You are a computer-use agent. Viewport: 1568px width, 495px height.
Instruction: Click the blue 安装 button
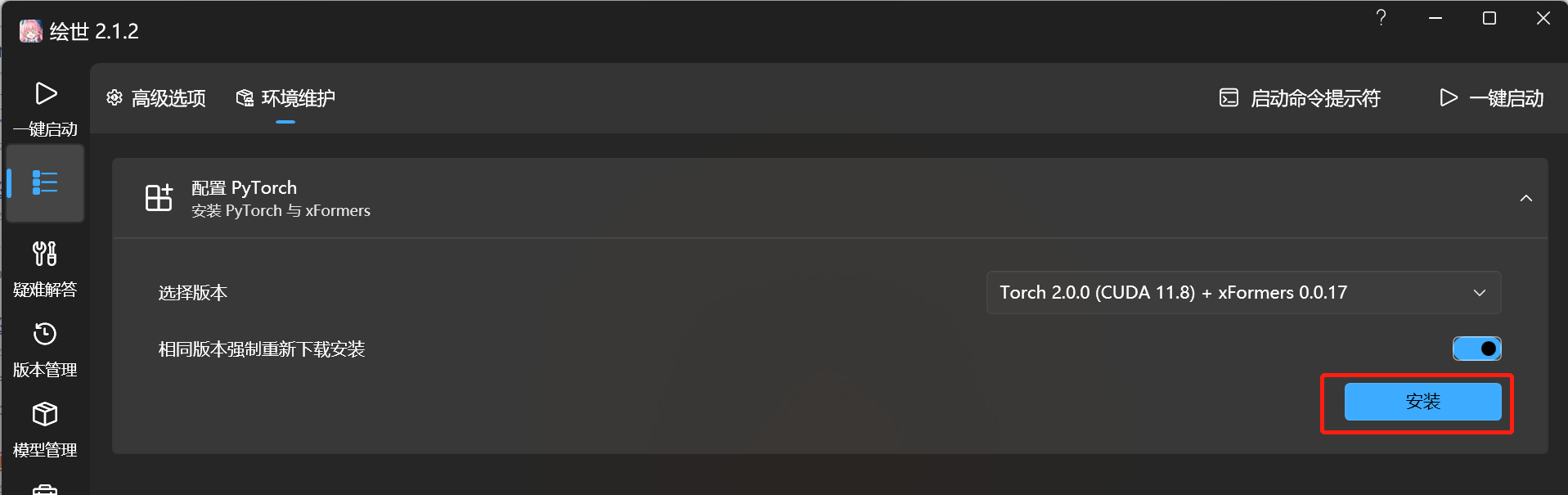(1422, 402)
